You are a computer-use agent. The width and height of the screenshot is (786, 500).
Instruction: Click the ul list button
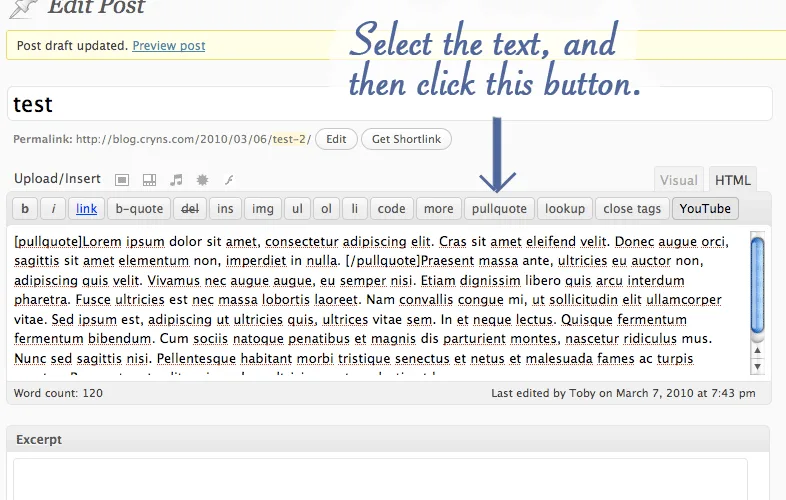(297, 209)
